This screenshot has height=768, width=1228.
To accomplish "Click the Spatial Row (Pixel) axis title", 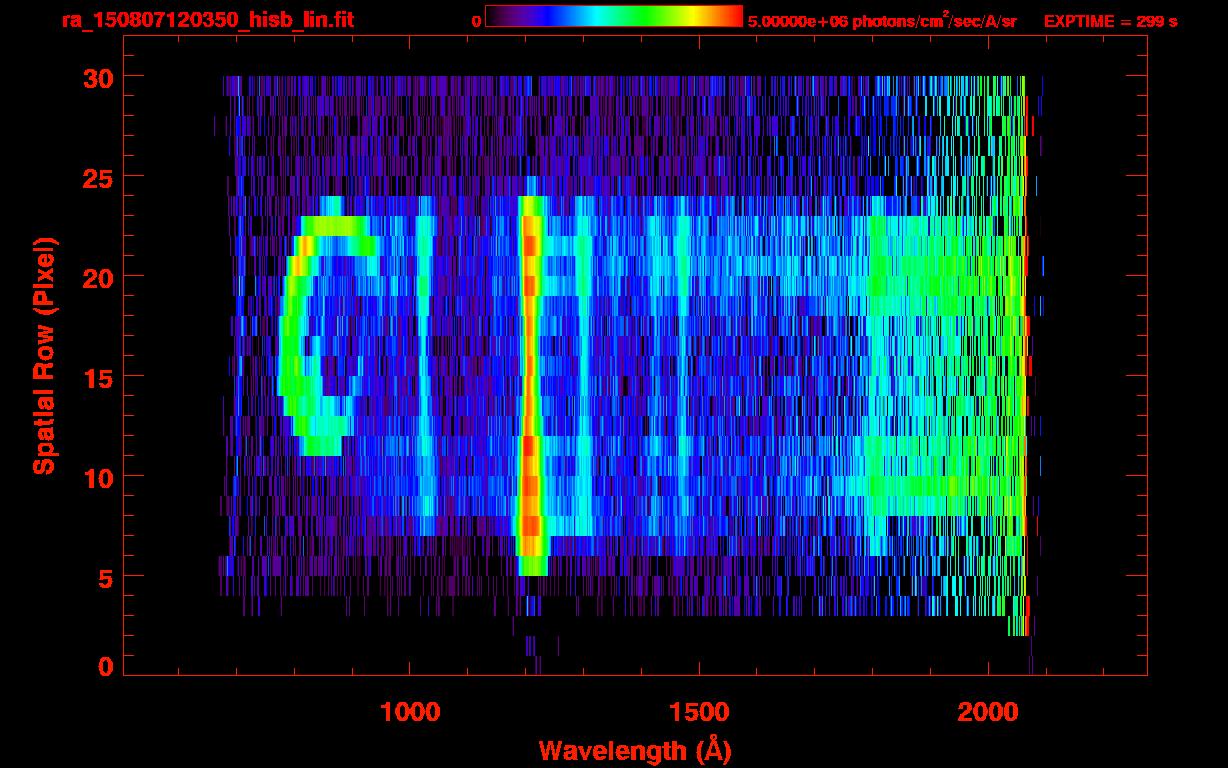I will 44,356.
